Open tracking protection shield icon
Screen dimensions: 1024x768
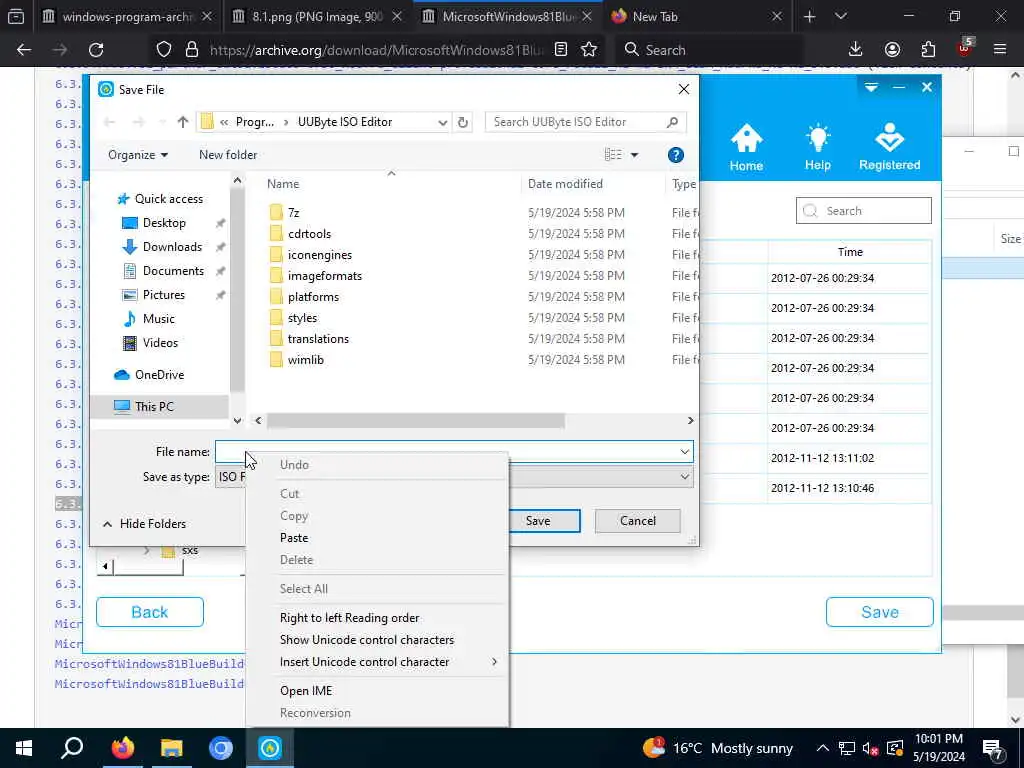[164, 50]
